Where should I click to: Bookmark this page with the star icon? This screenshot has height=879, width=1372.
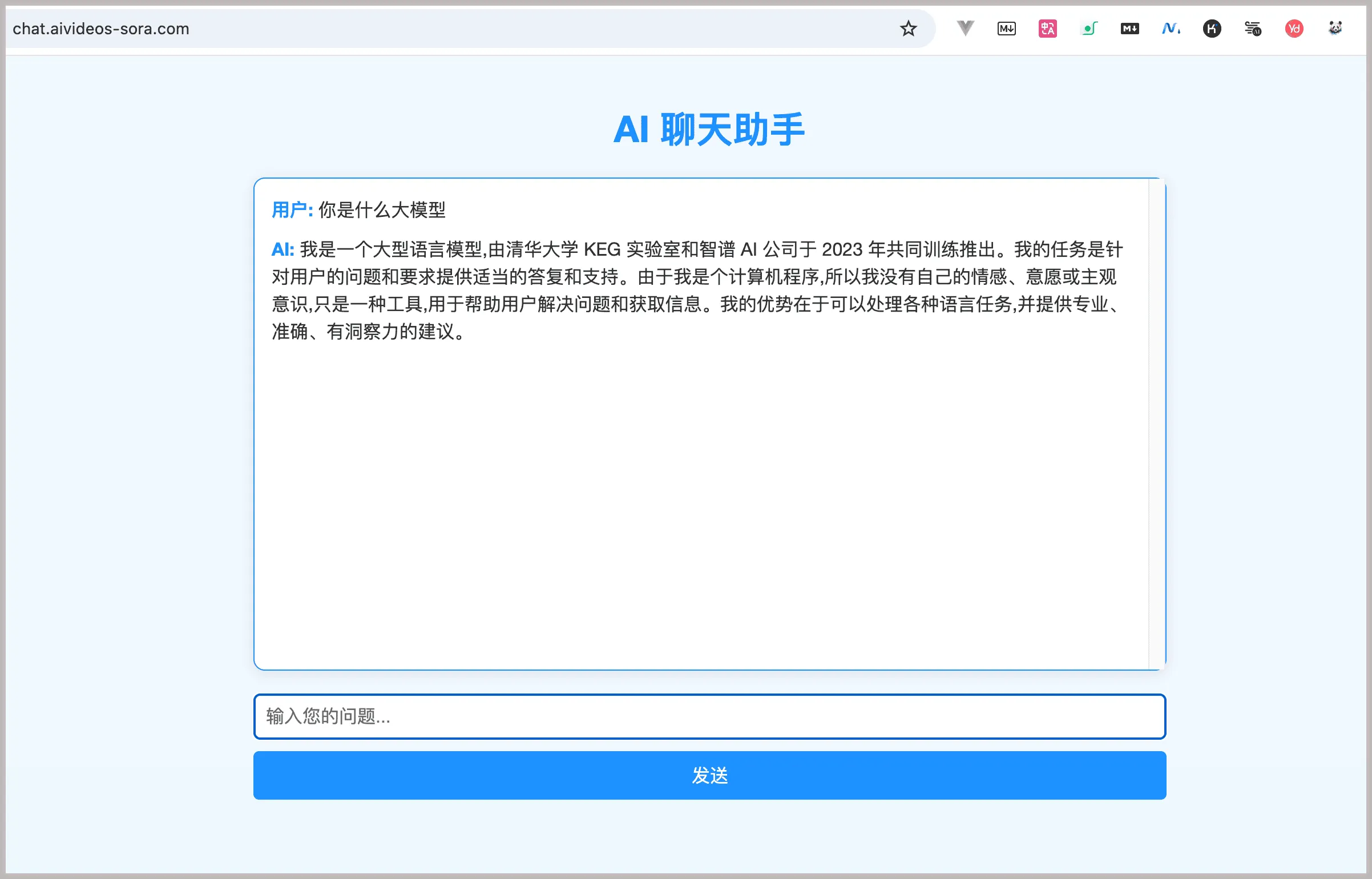[908, 29]
